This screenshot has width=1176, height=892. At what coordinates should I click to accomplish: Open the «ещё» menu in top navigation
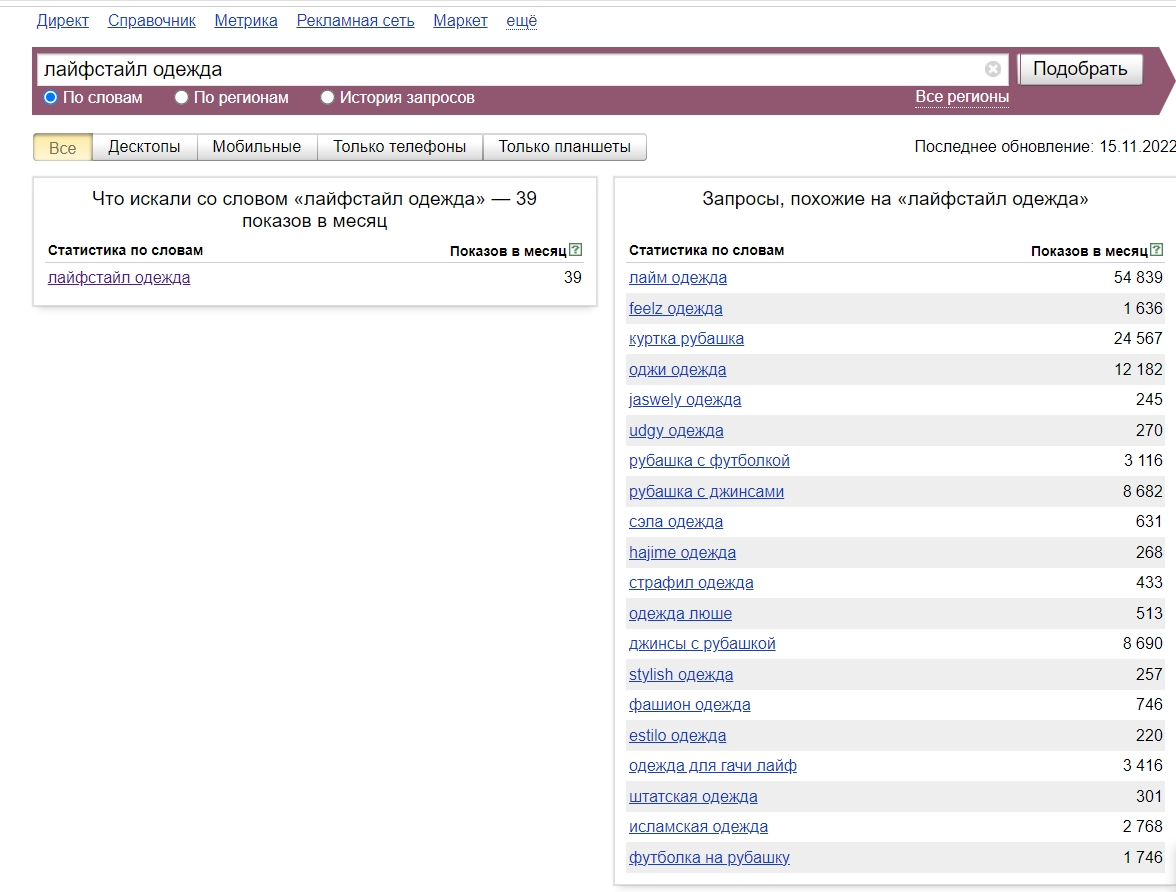520,20
